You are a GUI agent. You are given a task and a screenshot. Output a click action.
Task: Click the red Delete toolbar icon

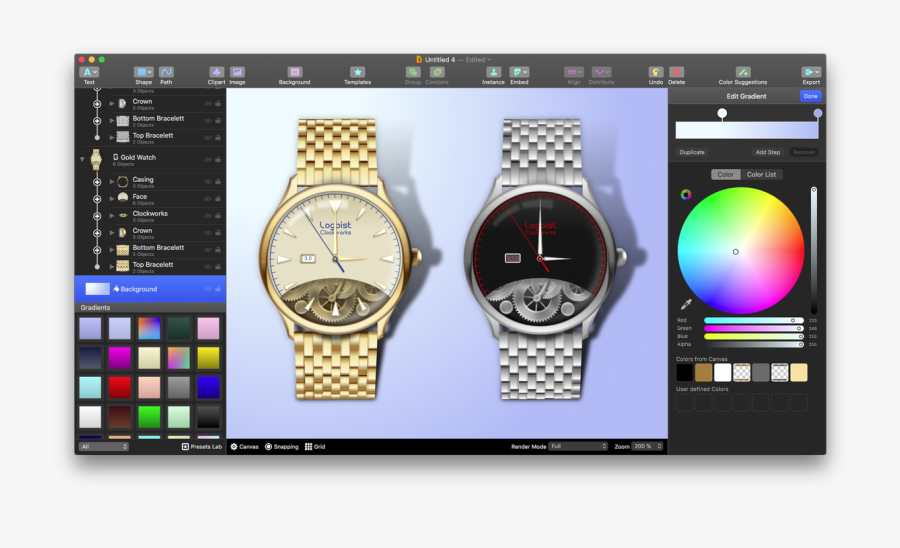[x=677, y=72]
